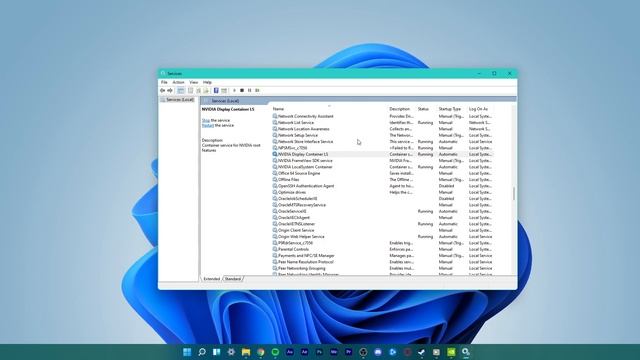
Task: Sort by the Name column header
Action: coord(329,109)
